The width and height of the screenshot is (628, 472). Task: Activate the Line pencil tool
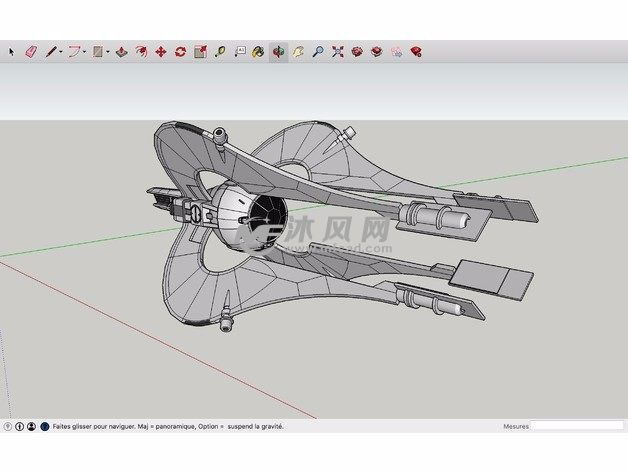(50, 51)
